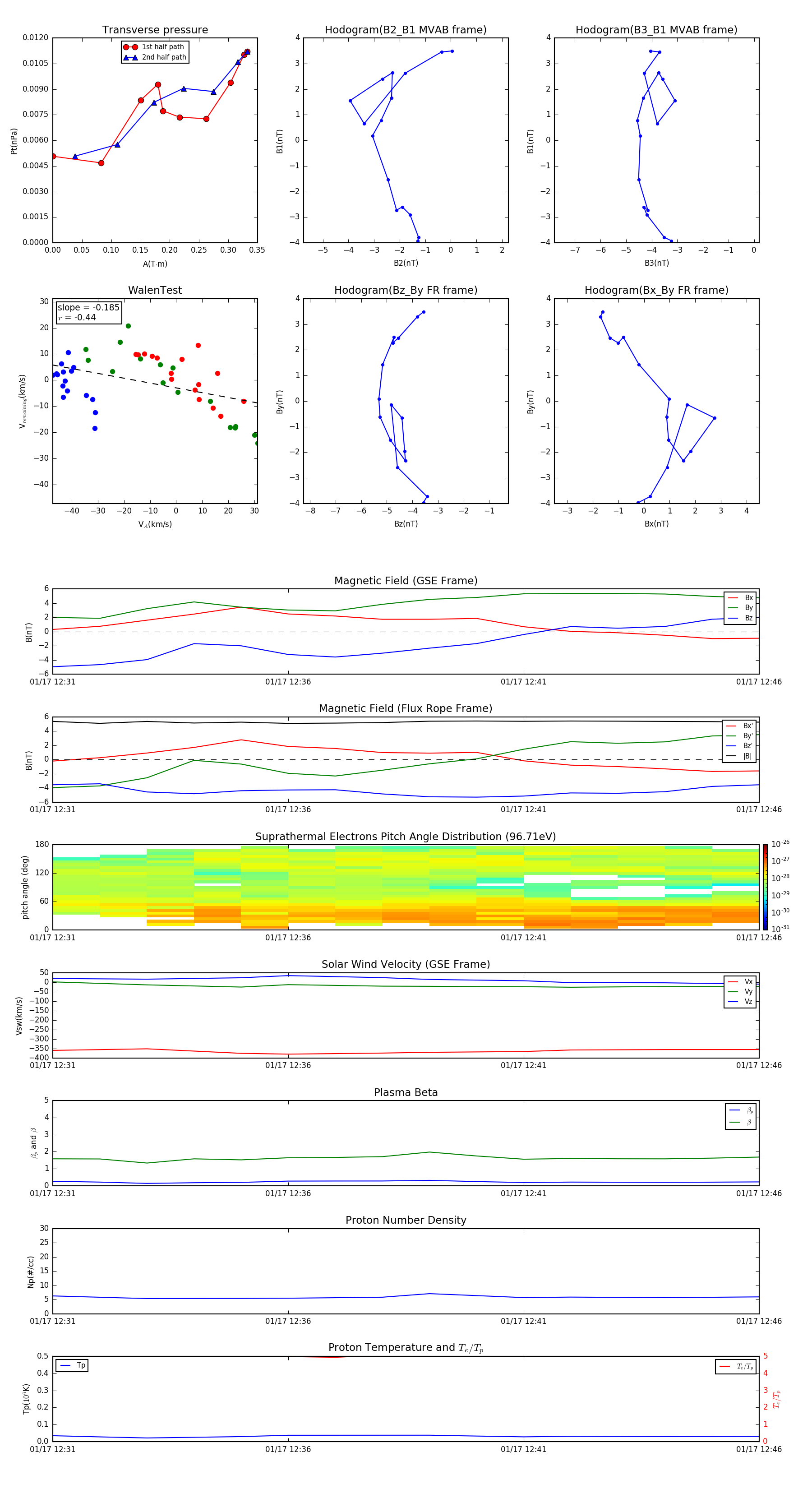Click '01/17 12:31' tick under Proton Temperature plot
Screen dimensions: 812x1489
tap(53, 1449)
